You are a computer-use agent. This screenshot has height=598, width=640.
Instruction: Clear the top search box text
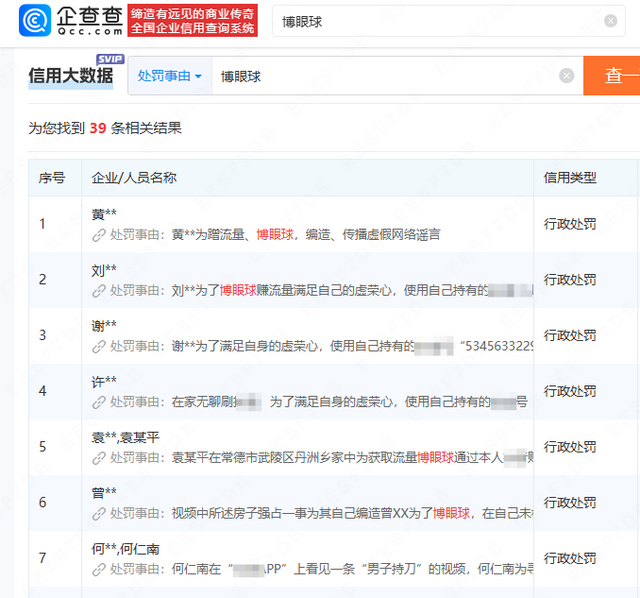pyautogui.click(x=610, y=21)
